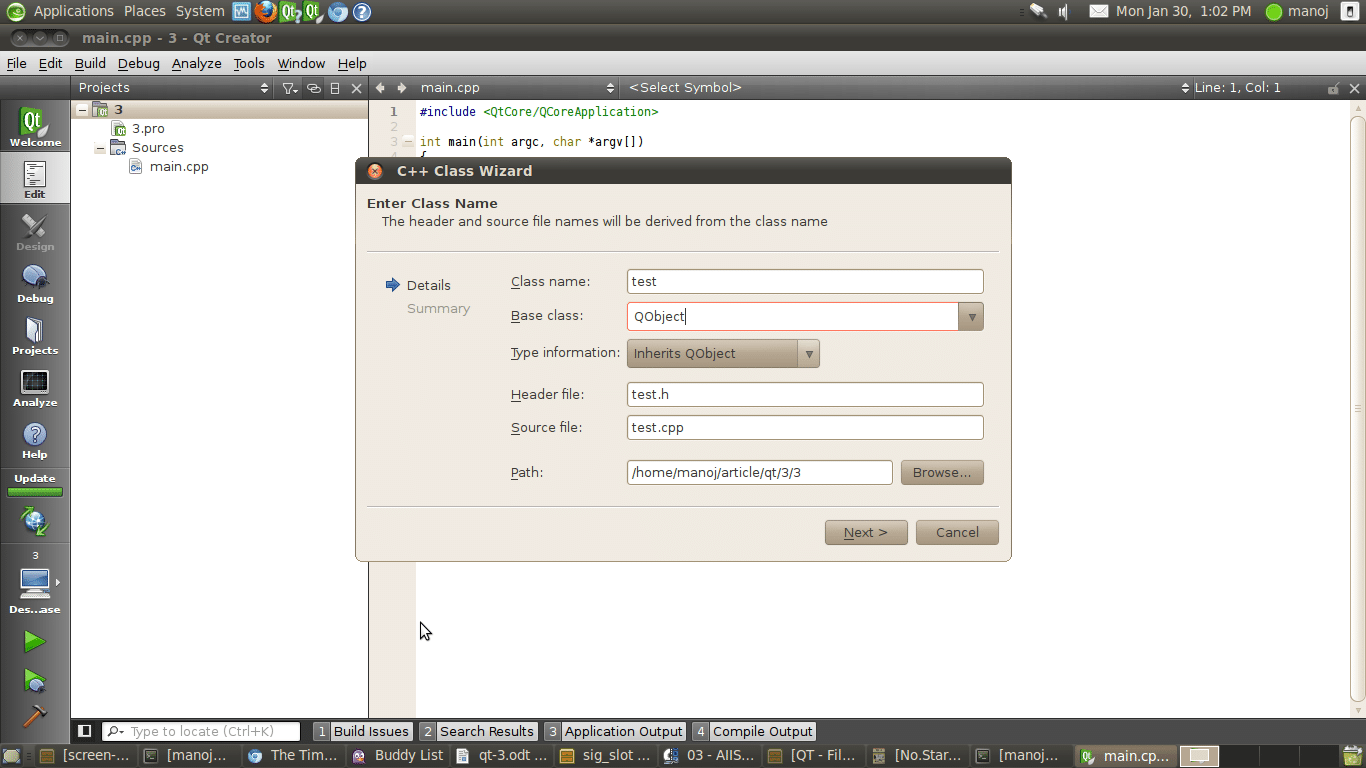Click the Browse... button

[941, 472]
